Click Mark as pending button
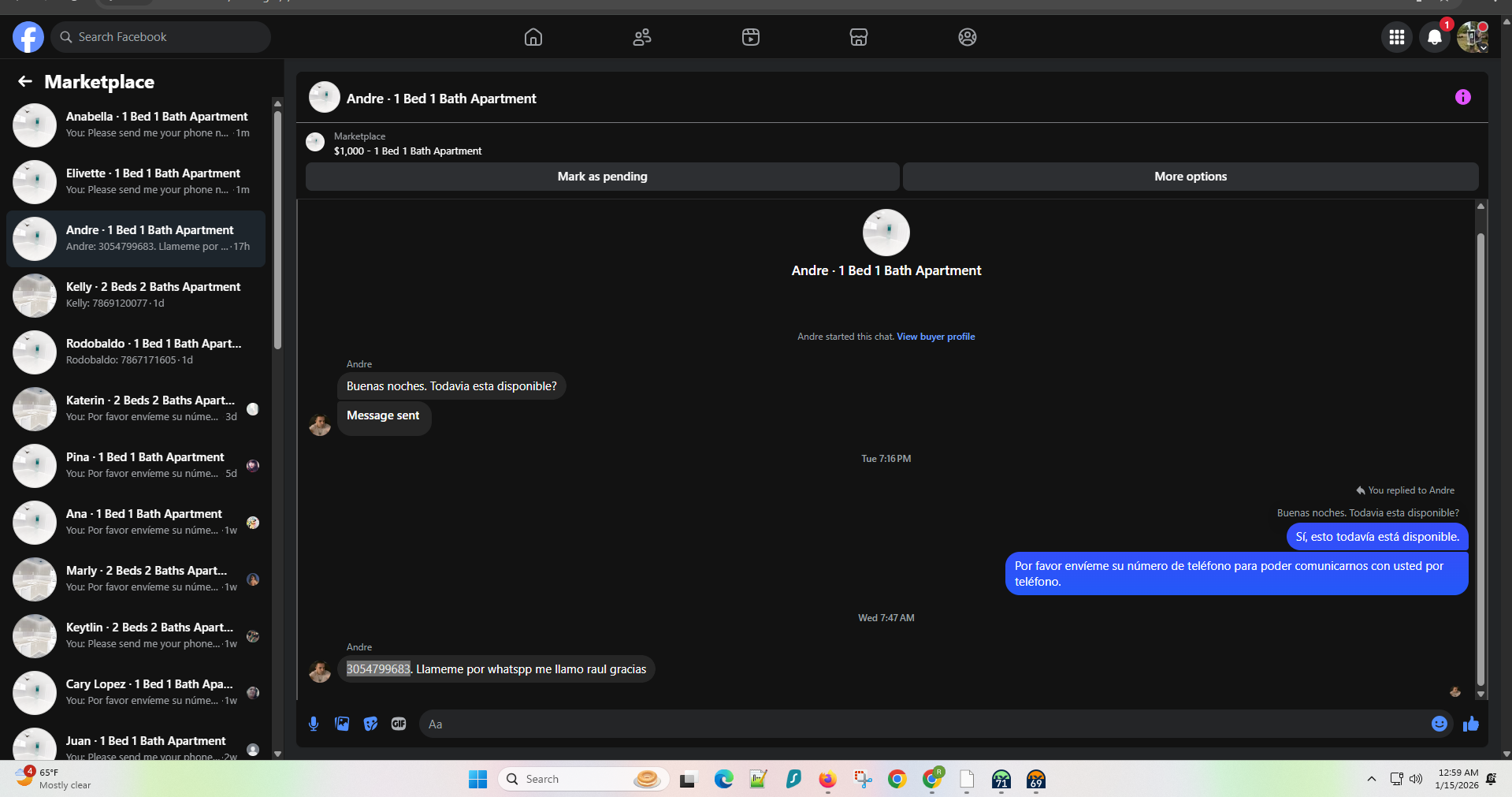 click(603, 177)
